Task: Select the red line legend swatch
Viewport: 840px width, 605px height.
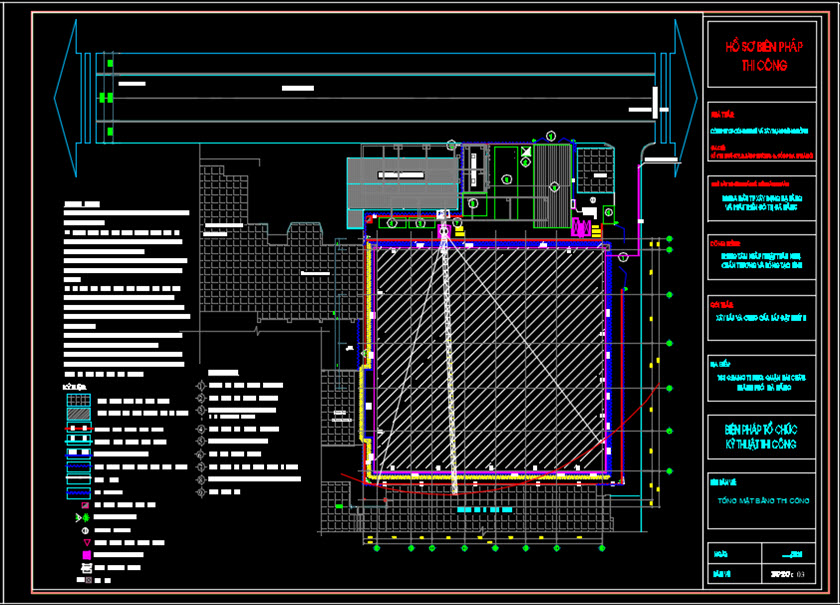Action: tap(78, 427)
